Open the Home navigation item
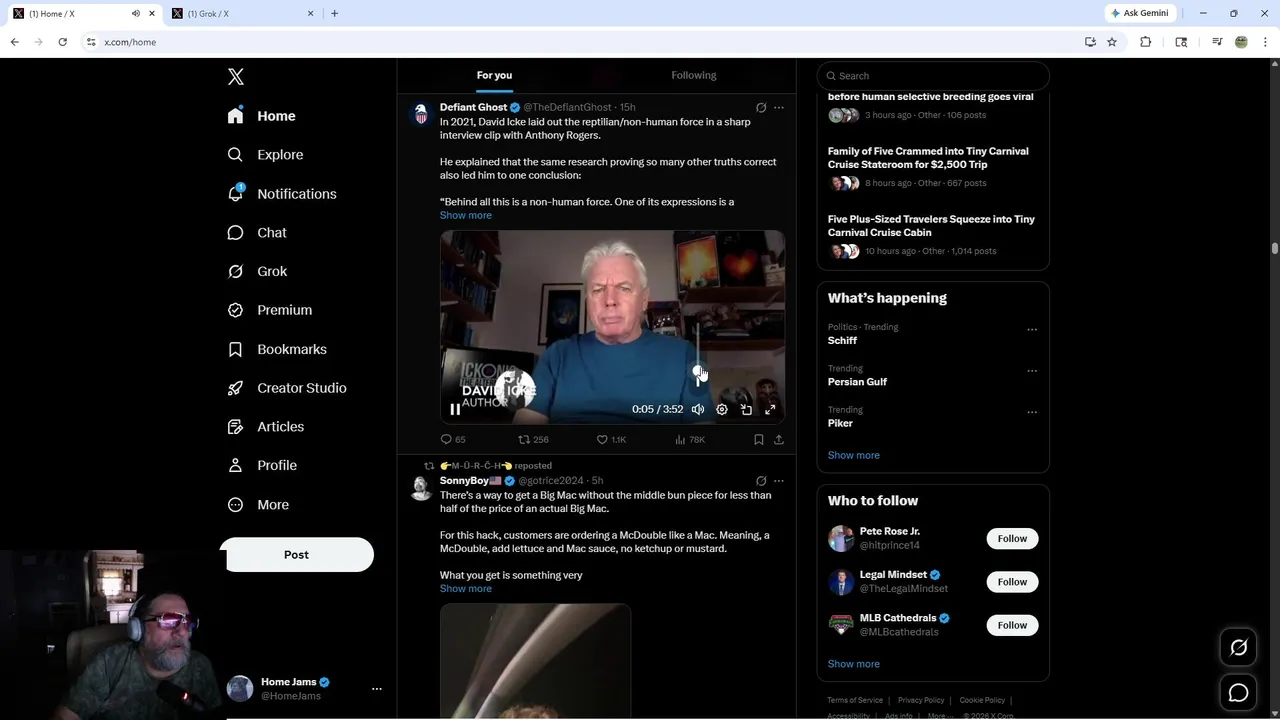Viewport: 1280px width, 720px height. coord(261,116)
